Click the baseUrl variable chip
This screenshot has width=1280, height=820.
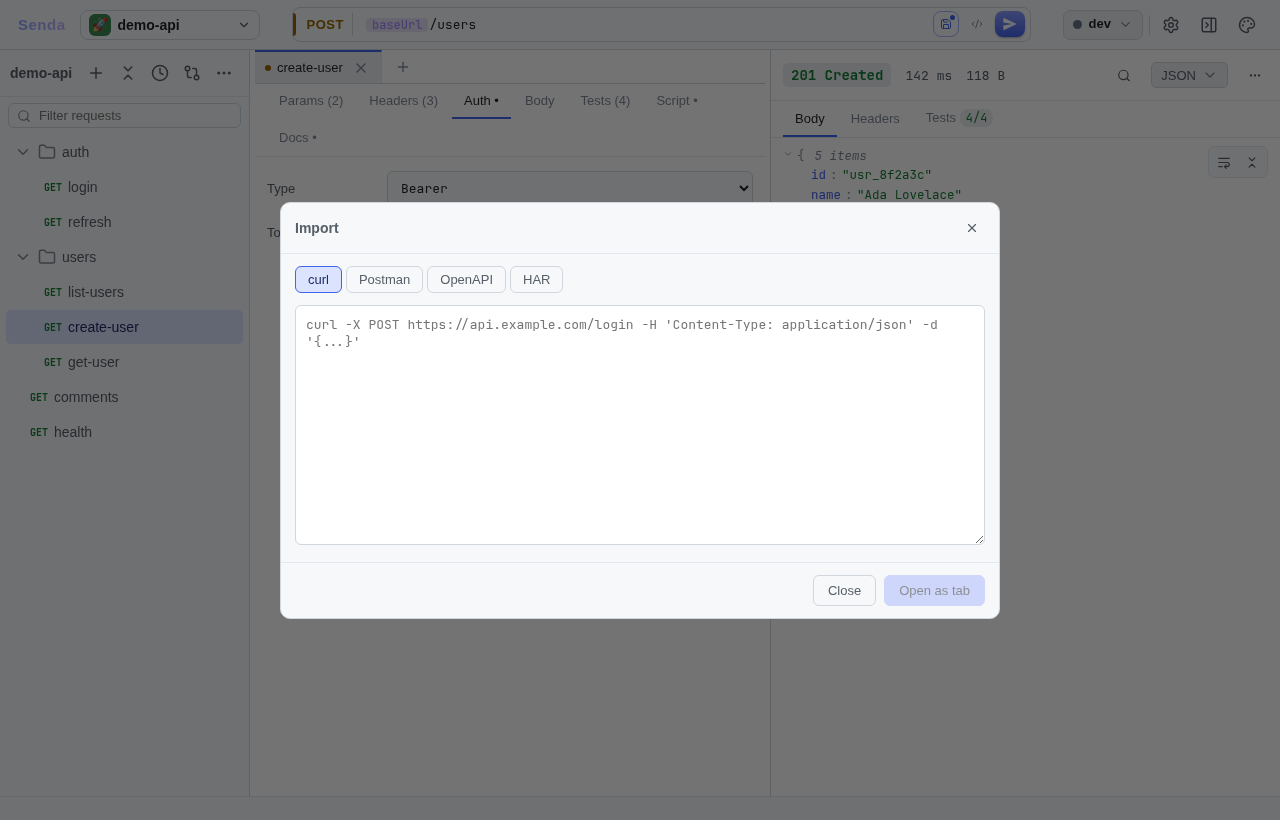(397, 25)
